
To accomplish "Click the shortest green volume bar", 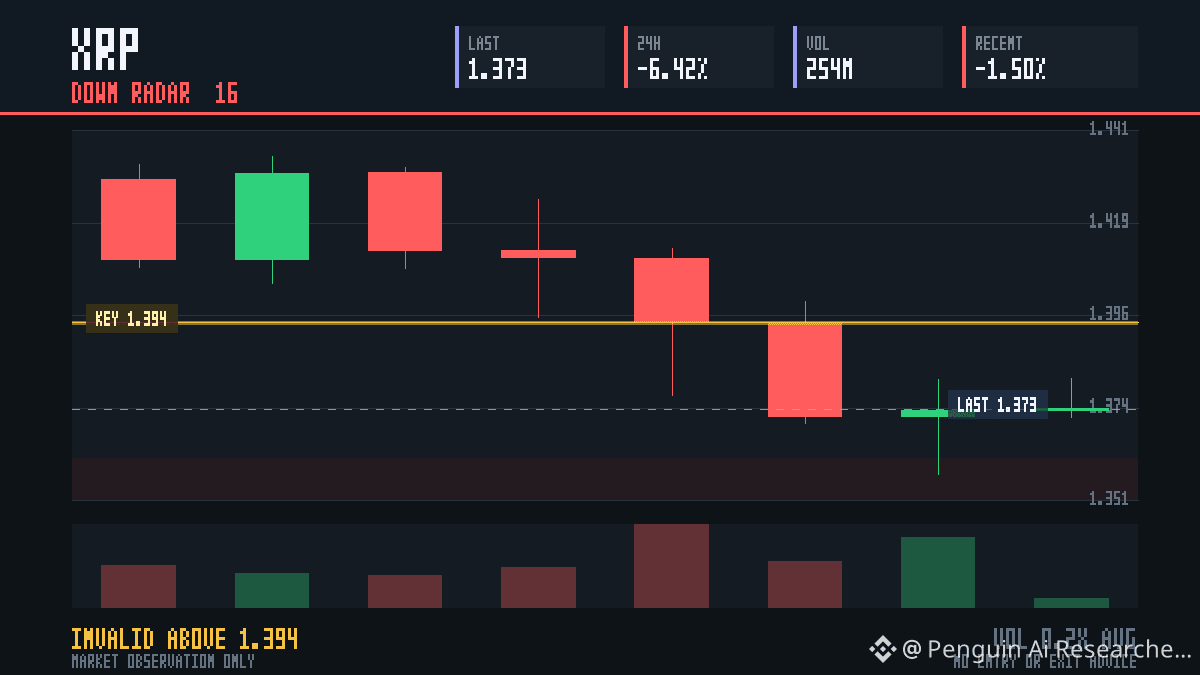I will (1071, 603).
